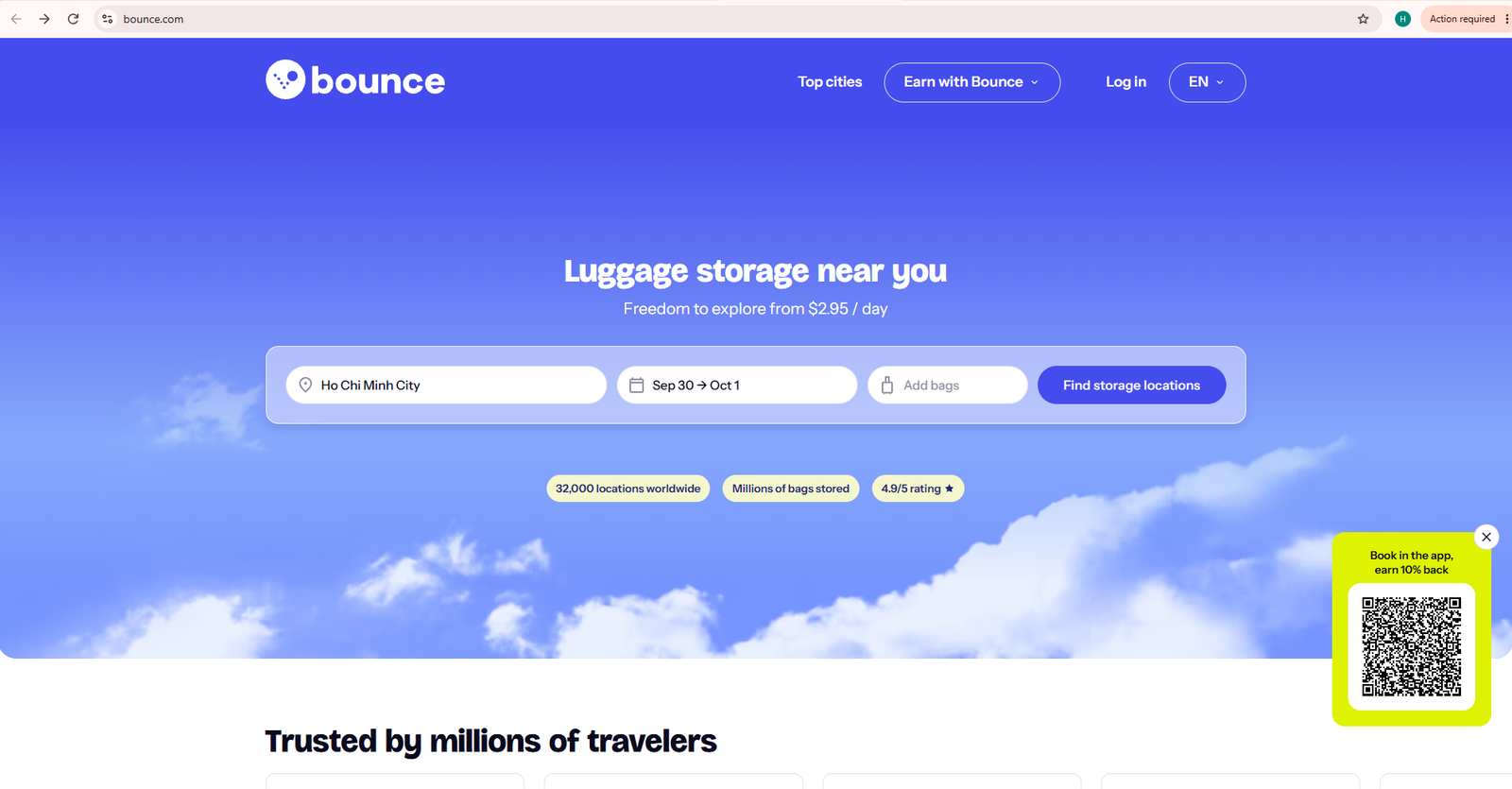This screenshot has height=789, width=1512.
Task: Open the Add bags selector
Action: pos(948,386)
